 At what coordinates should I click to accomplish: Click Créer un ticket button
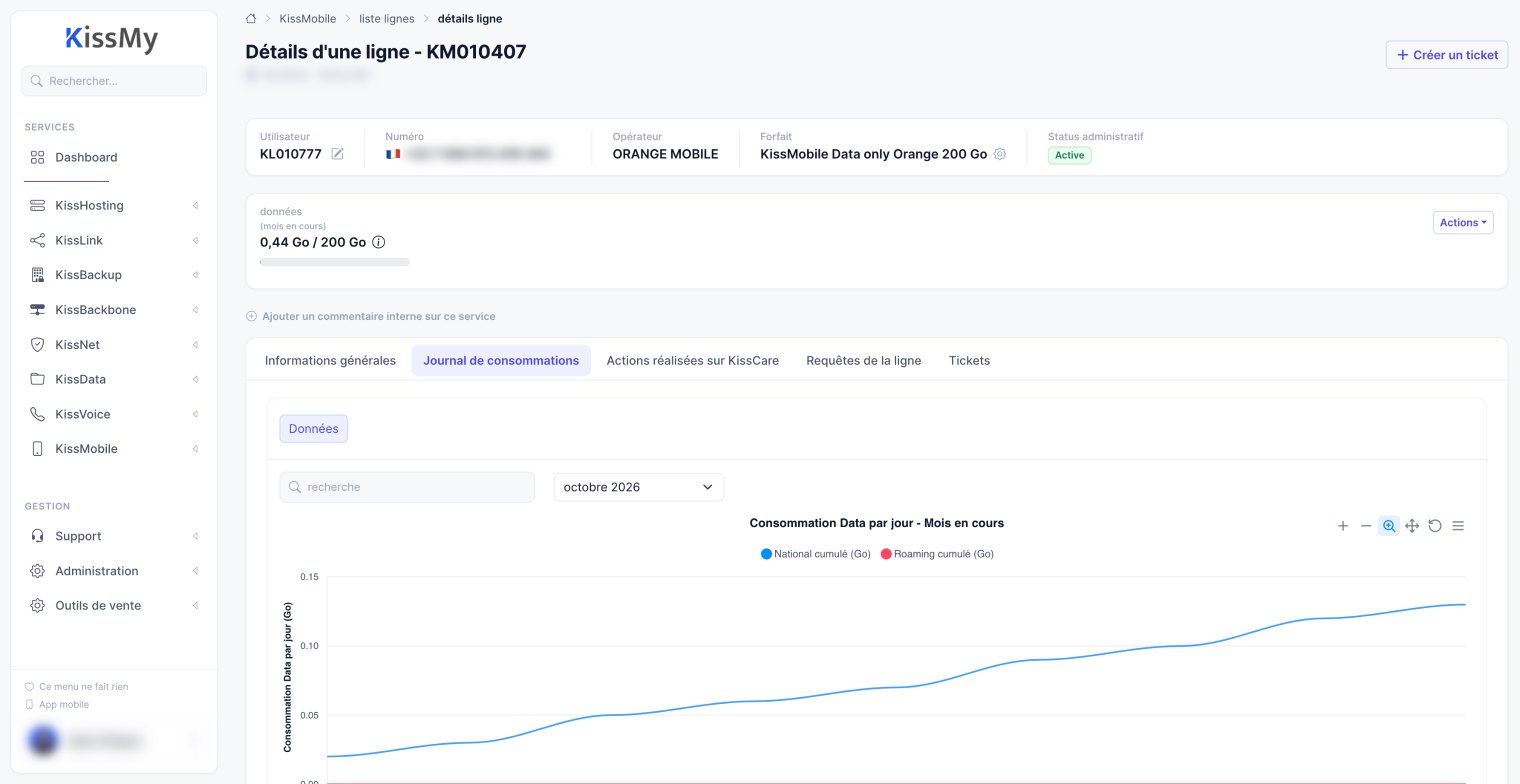click(1447, 55)
